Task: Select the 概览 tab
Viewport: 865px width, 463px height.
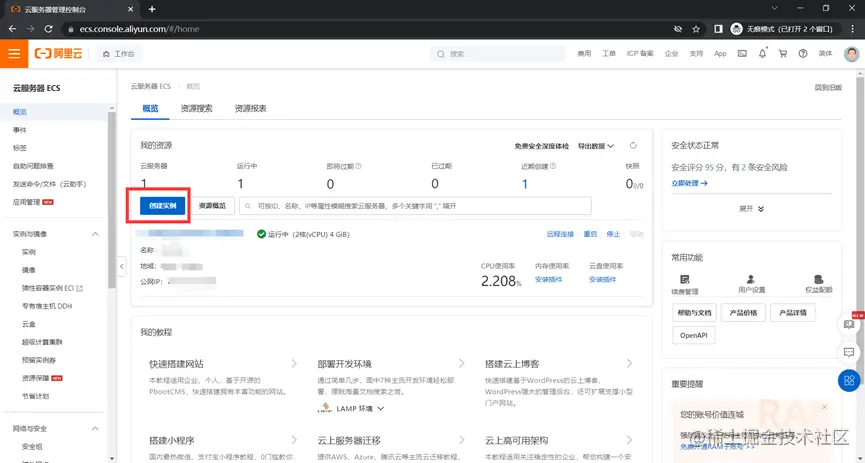Action: click(x=150, y=108)
